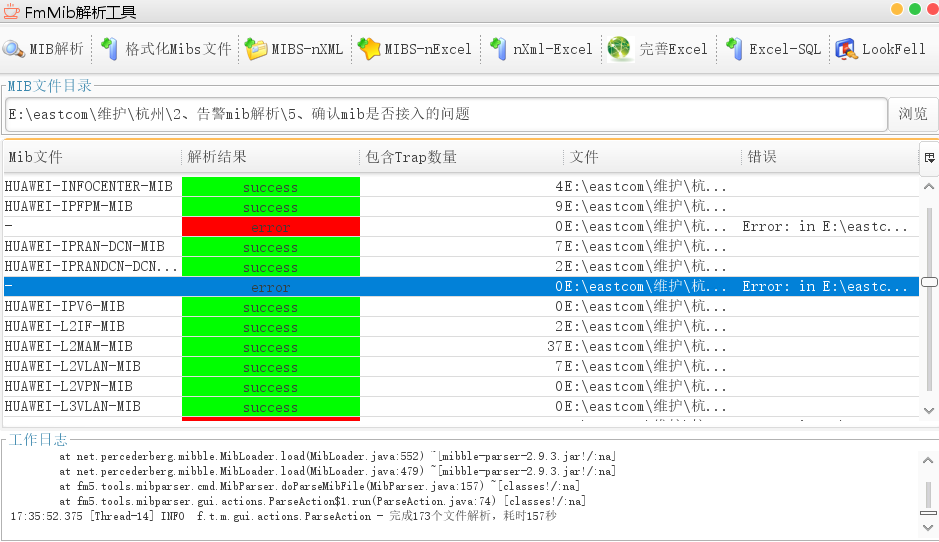Select the HUAWEI-L3VLAN-MIB row
The width and height of the screenshot is (939, 542).
461,407
